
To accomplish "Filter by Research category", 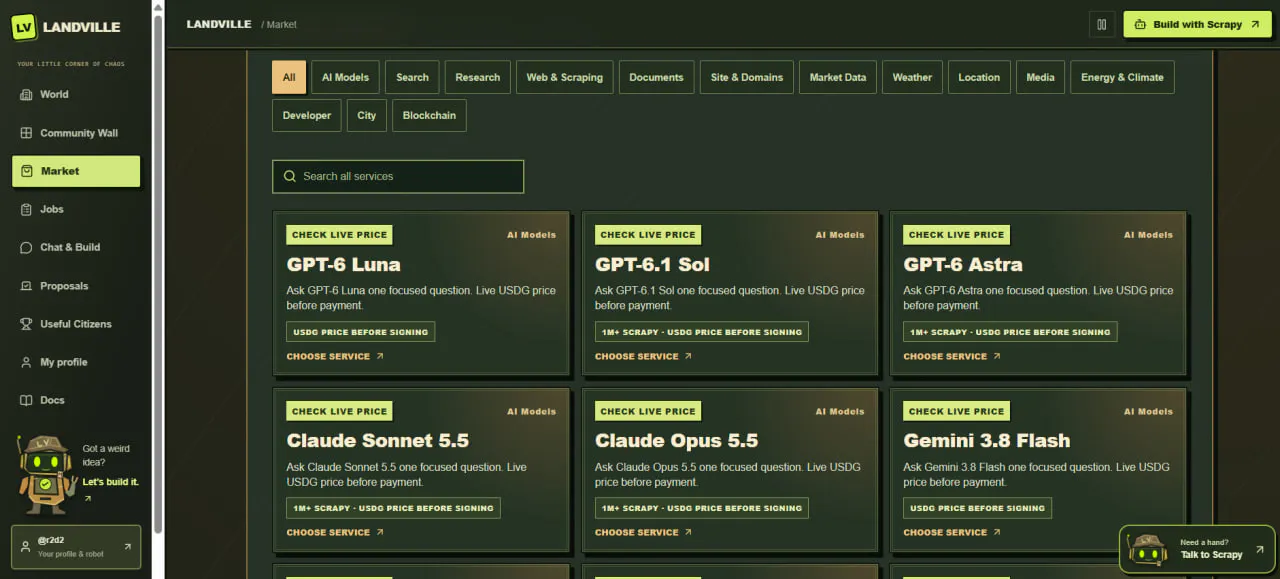I will (x=478, y=77).
